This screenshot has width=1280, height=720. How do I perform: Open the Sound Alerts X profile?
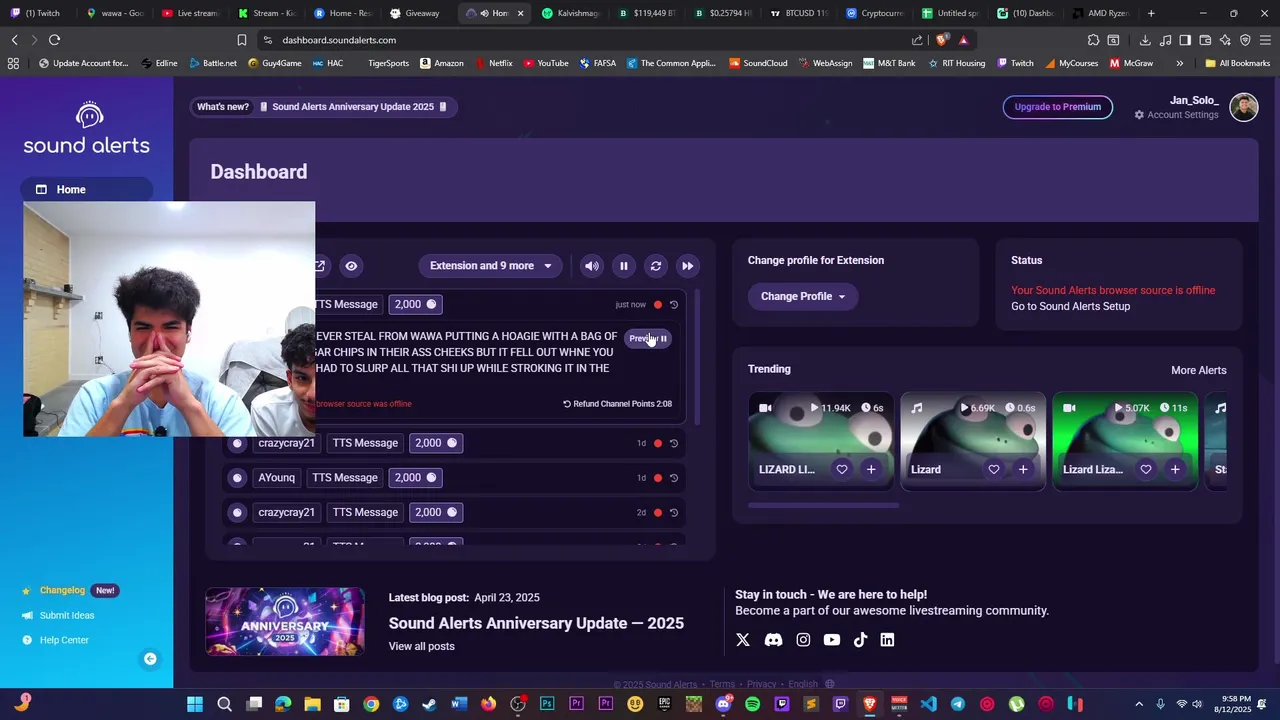[743, 640]
